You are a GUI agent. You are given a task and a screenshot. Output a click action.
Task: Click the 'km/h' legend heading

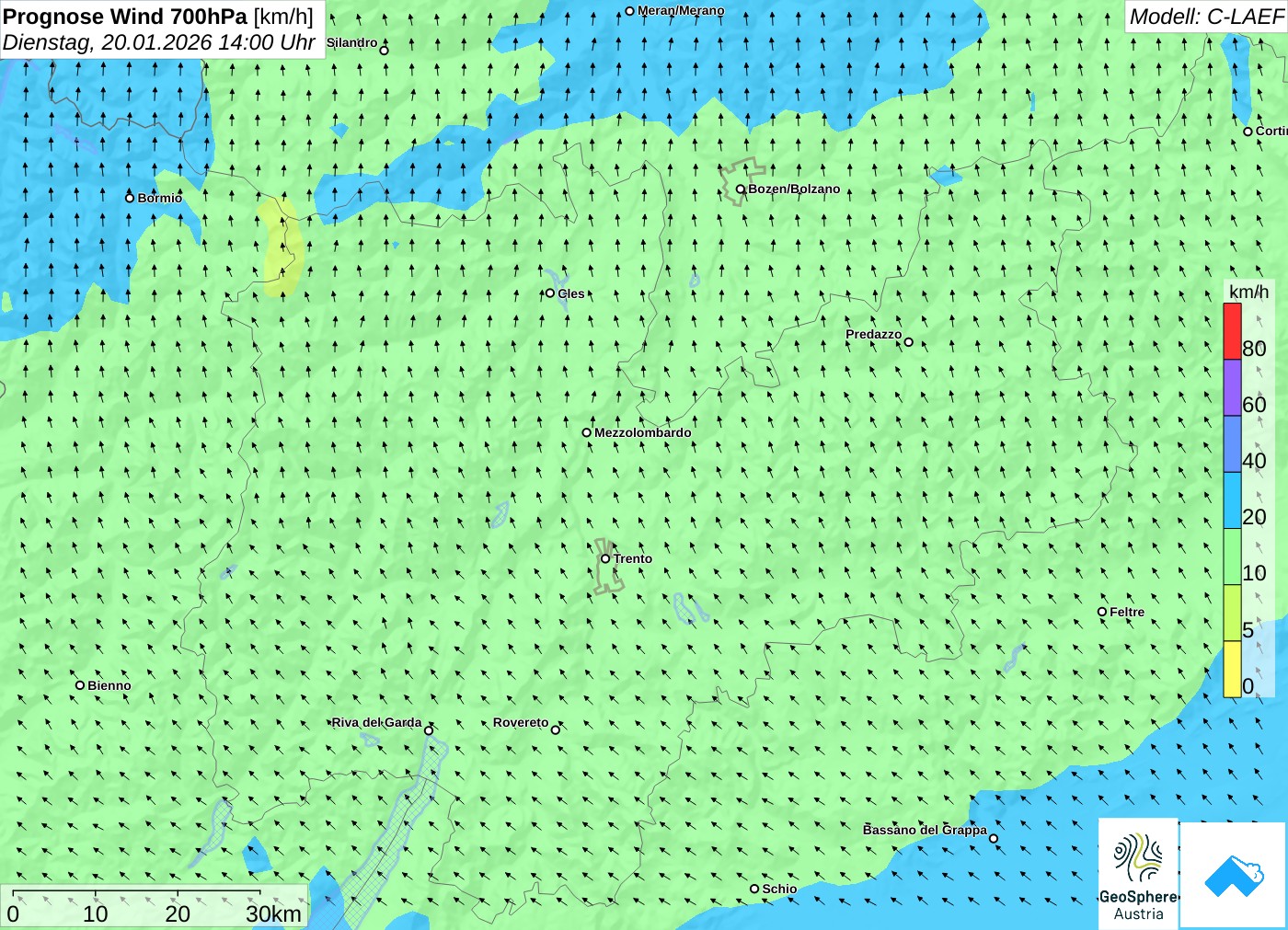click(x=1248, y=292)
